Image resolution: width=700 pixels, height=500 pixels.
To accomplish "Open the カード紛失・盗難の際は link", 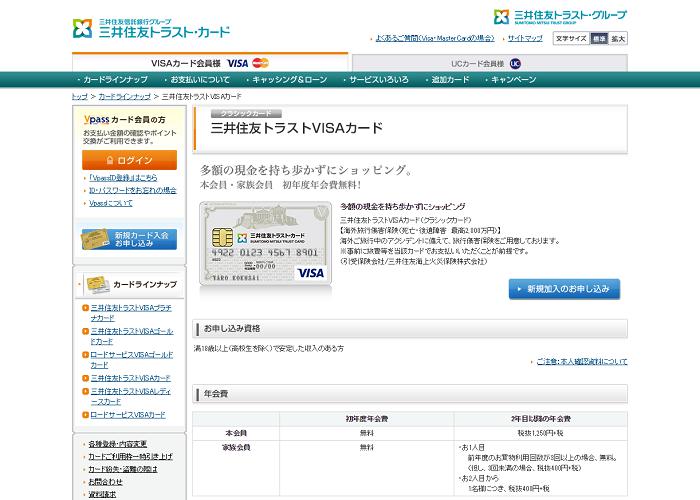I will [x=123, y=469].
